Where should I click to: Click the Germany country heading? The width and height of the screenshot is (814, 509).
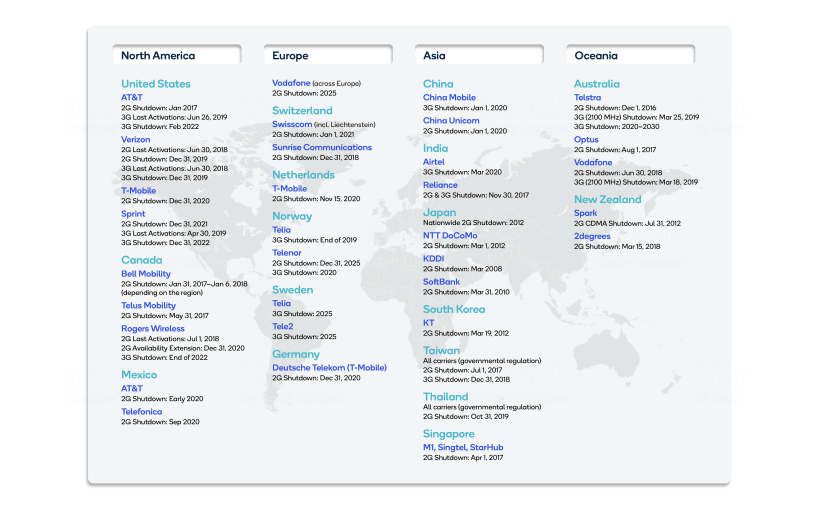coord(296,354)
